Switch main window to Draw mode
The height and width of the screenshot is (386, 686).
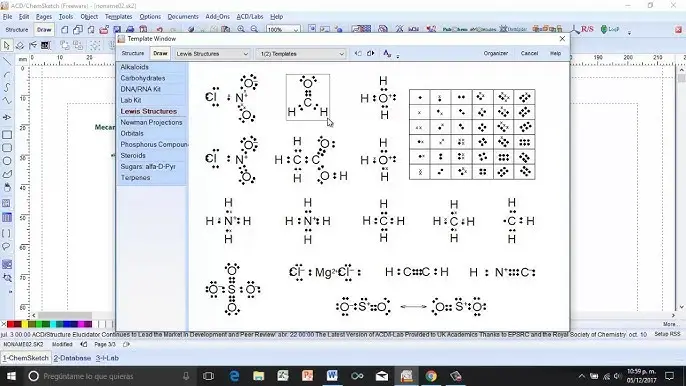coord(44,30)
